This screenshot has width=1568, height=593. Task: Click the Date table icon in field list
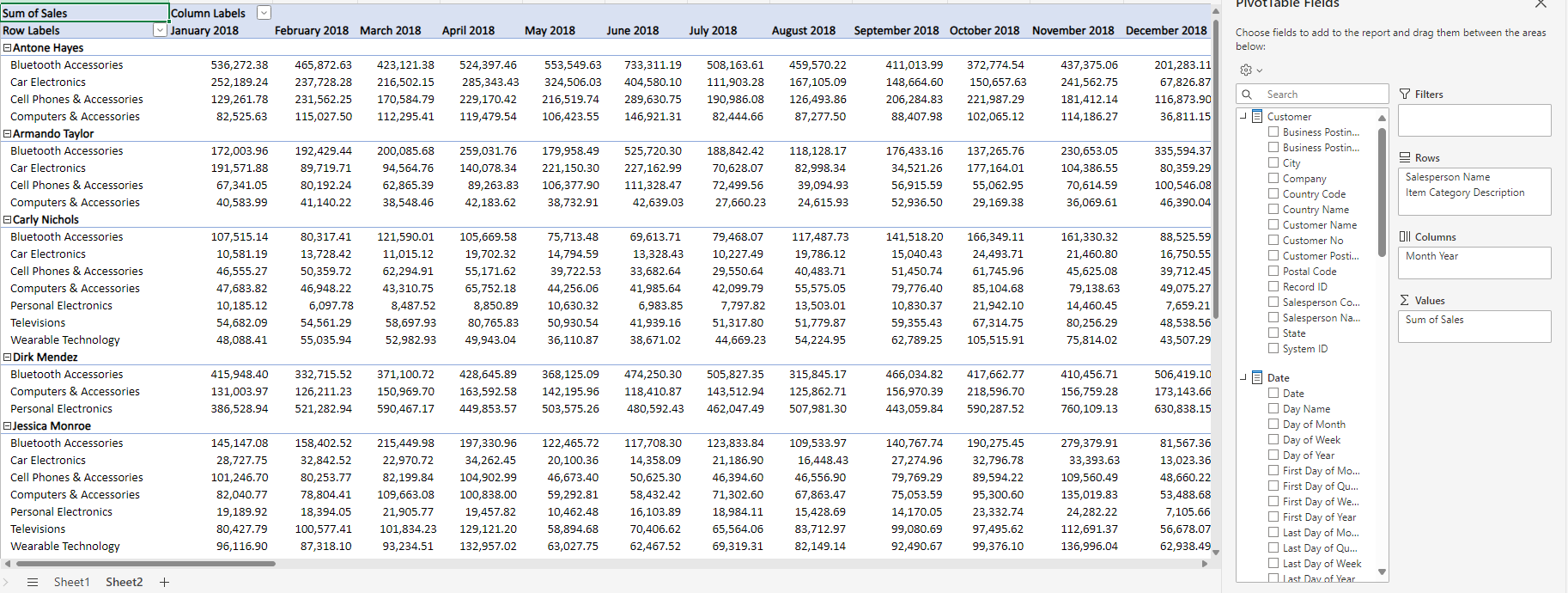pos(1257,377)
